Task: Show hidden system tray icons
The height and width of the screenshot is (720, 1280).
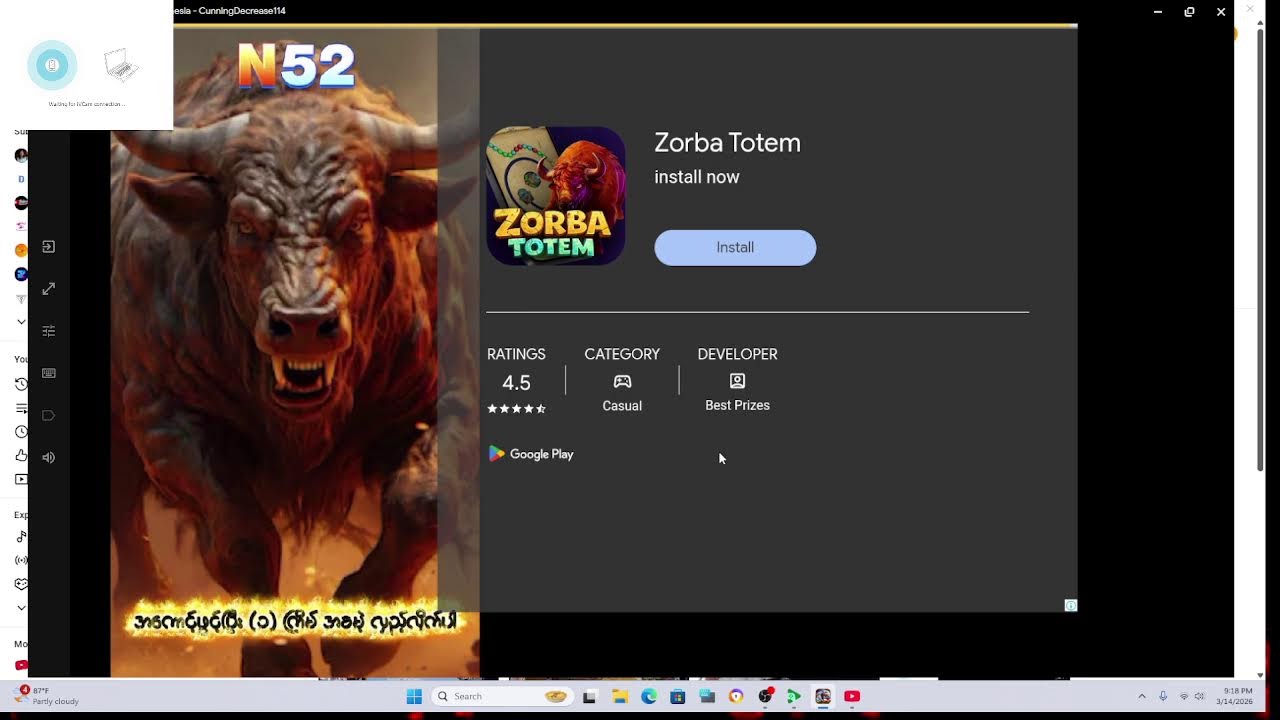Action: click(1142, 696)
